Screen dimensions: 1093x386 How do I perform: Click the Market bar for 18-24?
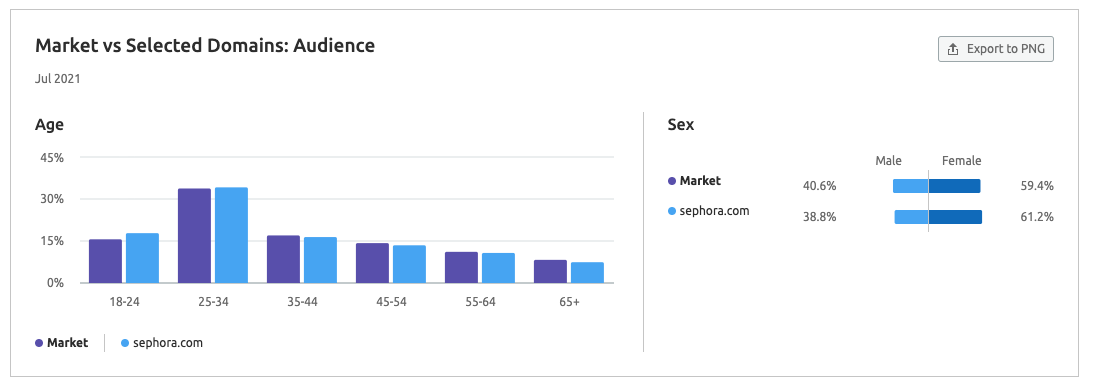(105, 261)
